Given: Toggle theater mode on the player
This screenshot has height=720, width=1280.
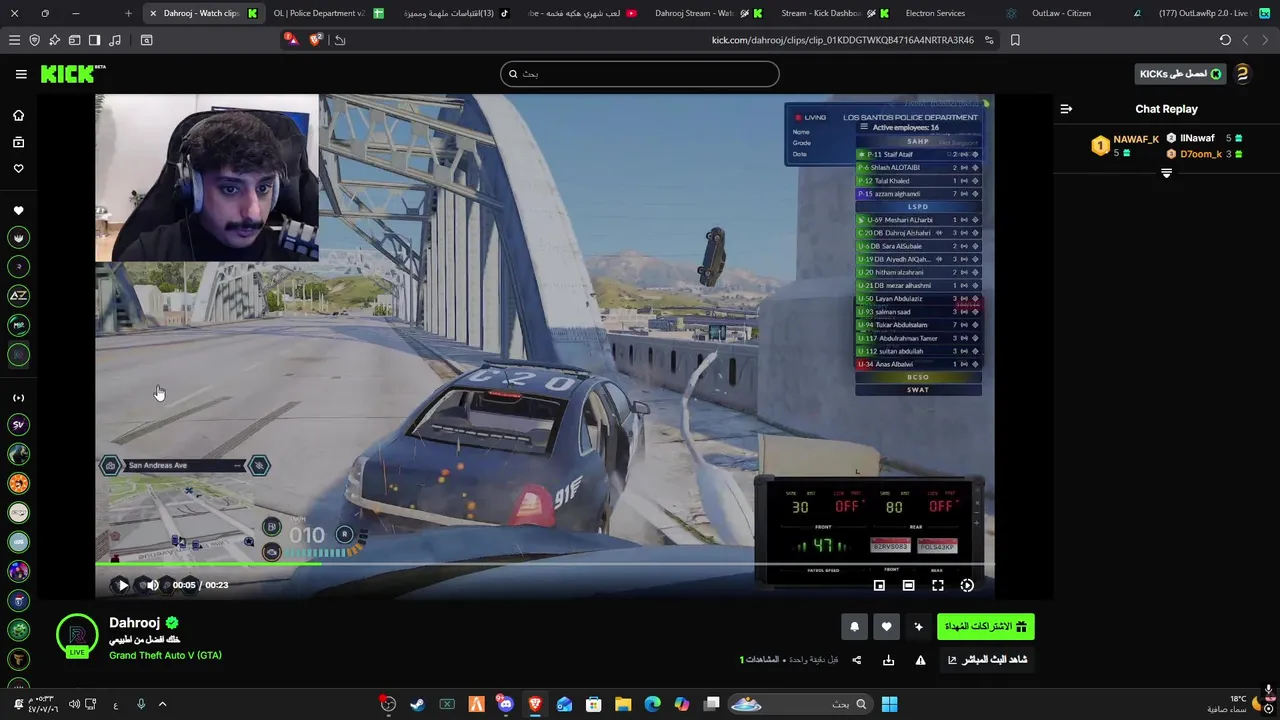Looking at the screenshot, I should (x=908, y=585).
